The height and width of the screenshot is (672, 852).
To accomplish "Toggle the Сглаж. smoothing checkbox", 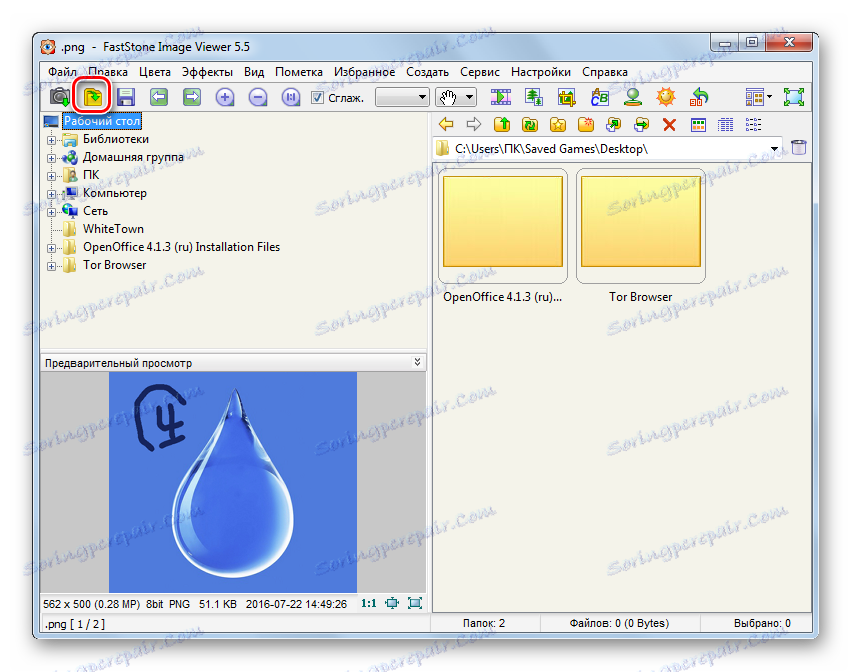I will tap(317, 98).
